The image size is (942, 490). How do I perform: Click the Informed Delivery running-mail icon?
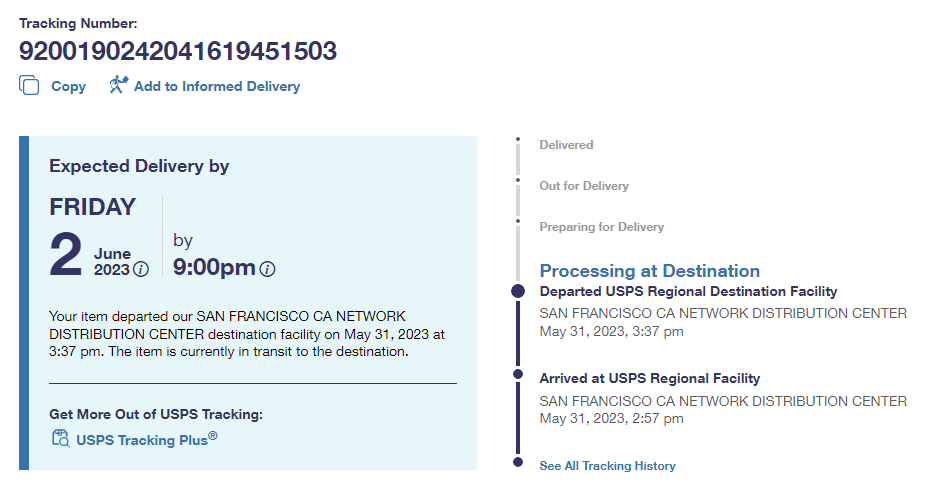click(119, 85)
